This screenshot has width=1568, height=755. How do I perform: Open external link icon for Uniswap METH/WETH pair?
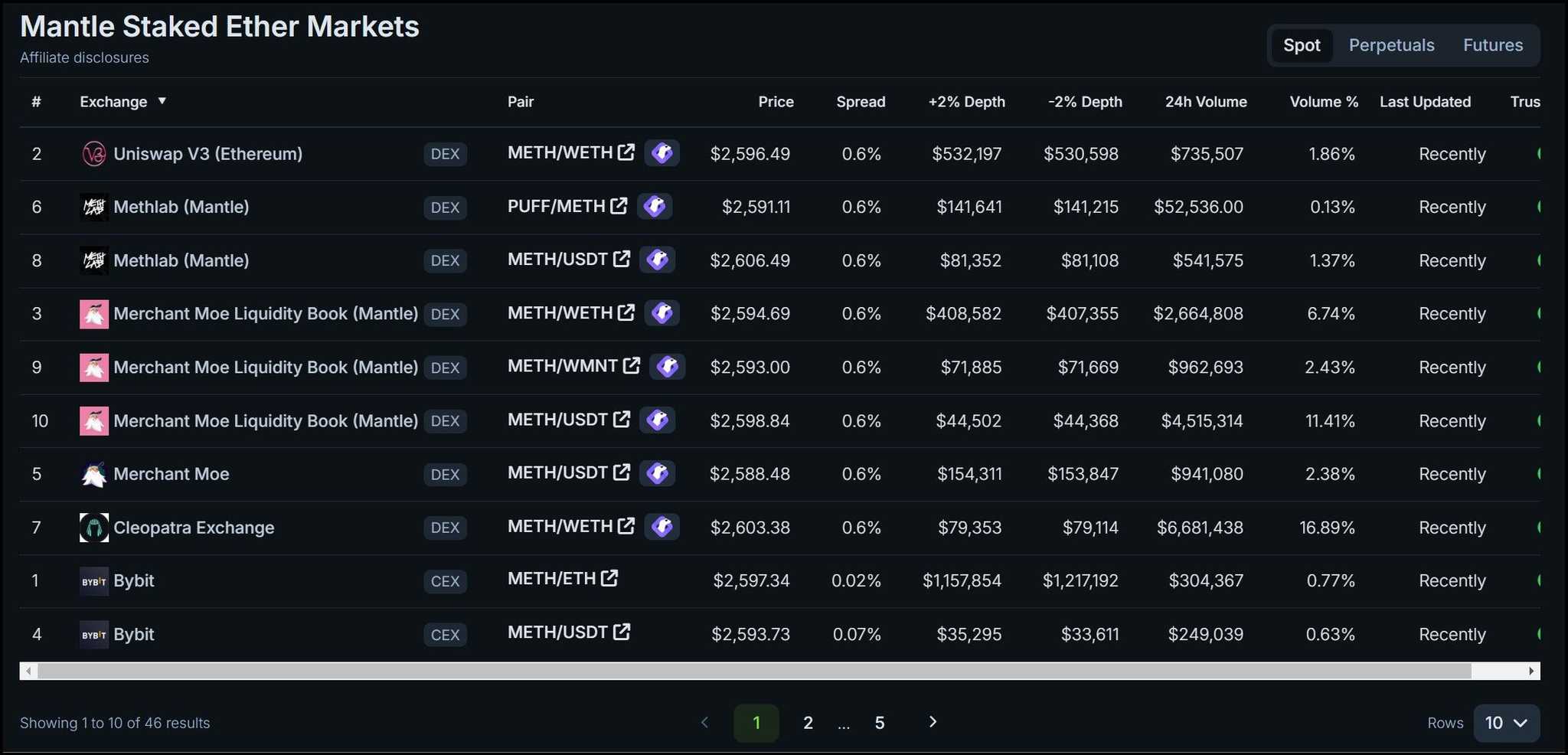click(626, 152)
